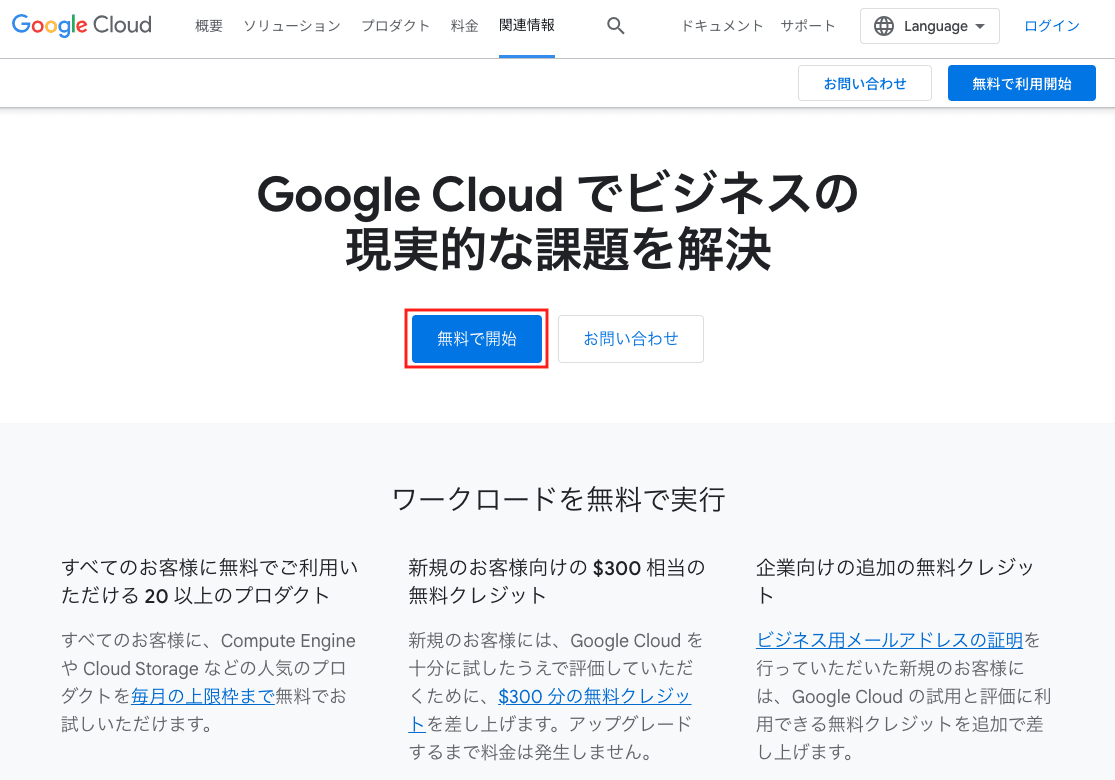
Task: Click the 無料で利用開始 button
Action: click(x=1022, y=83)
